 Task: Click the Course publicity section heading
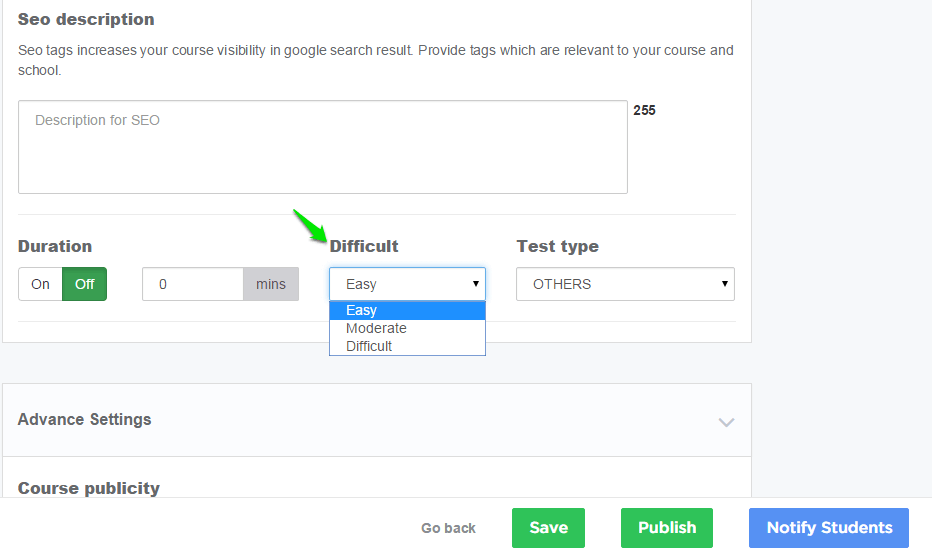pyautogui.click(x=89, y=488)
